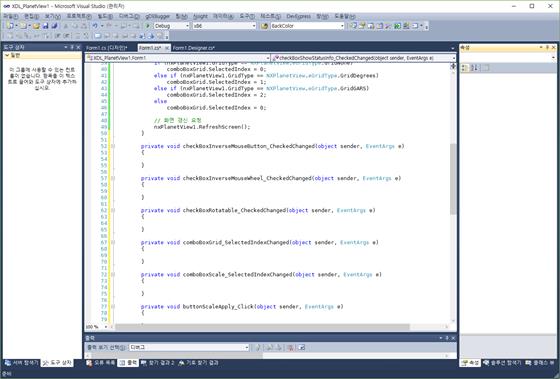The width and height of the screenshot is (560, 379).
Task: Click the New Project toolbar icon
Action: 10,26
